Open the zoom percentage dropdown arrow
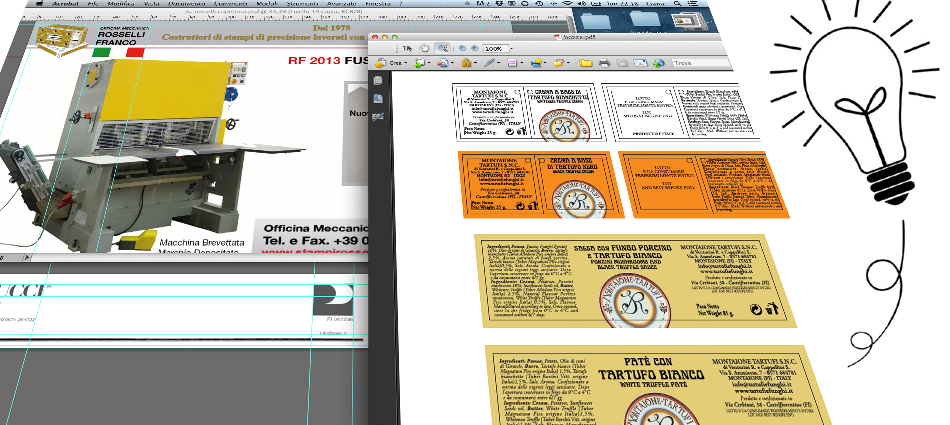 [512, 49]
